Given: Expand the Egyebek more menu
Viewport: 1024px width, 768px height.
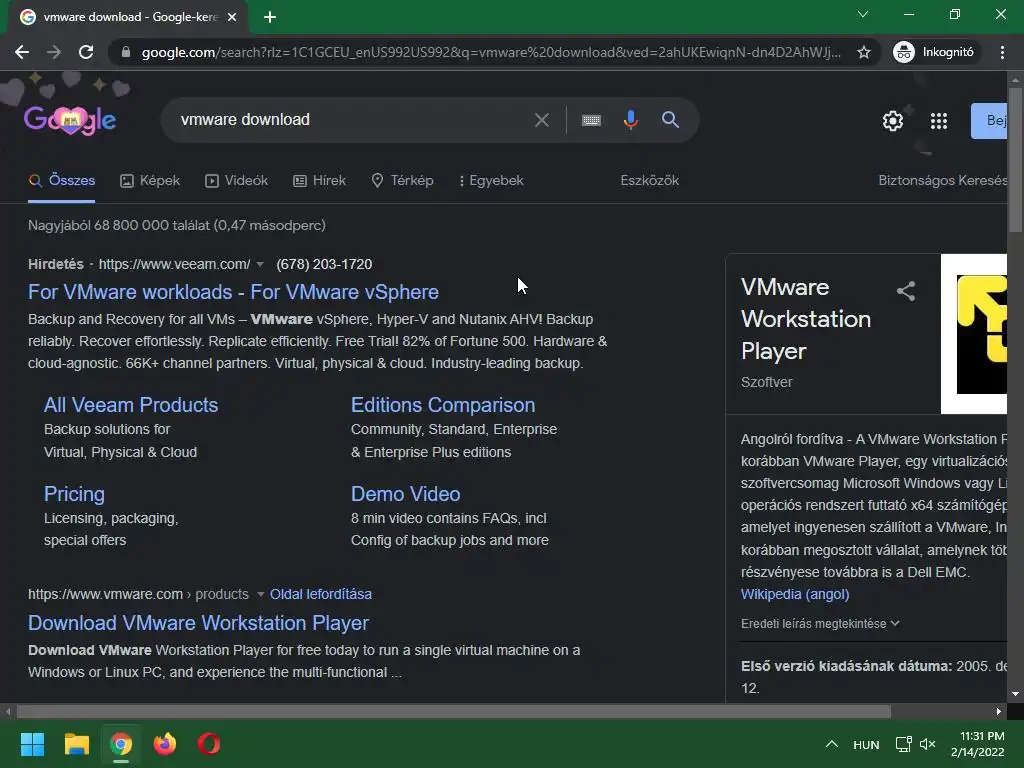Looking at the screenshot, I should click(491, 181).
